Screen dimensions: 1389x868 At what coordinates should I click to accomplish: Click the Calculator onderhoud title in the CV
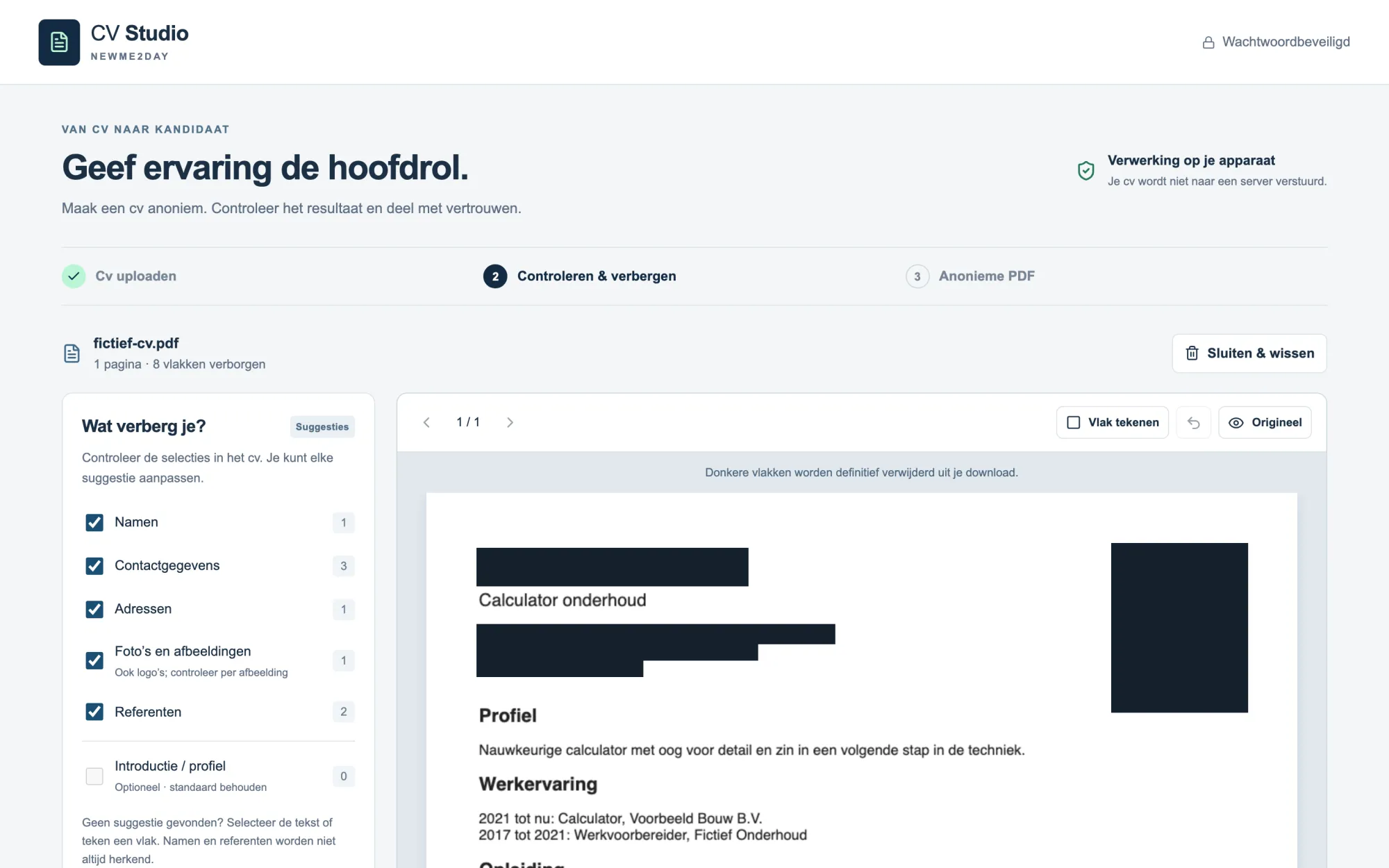(563, 600)
